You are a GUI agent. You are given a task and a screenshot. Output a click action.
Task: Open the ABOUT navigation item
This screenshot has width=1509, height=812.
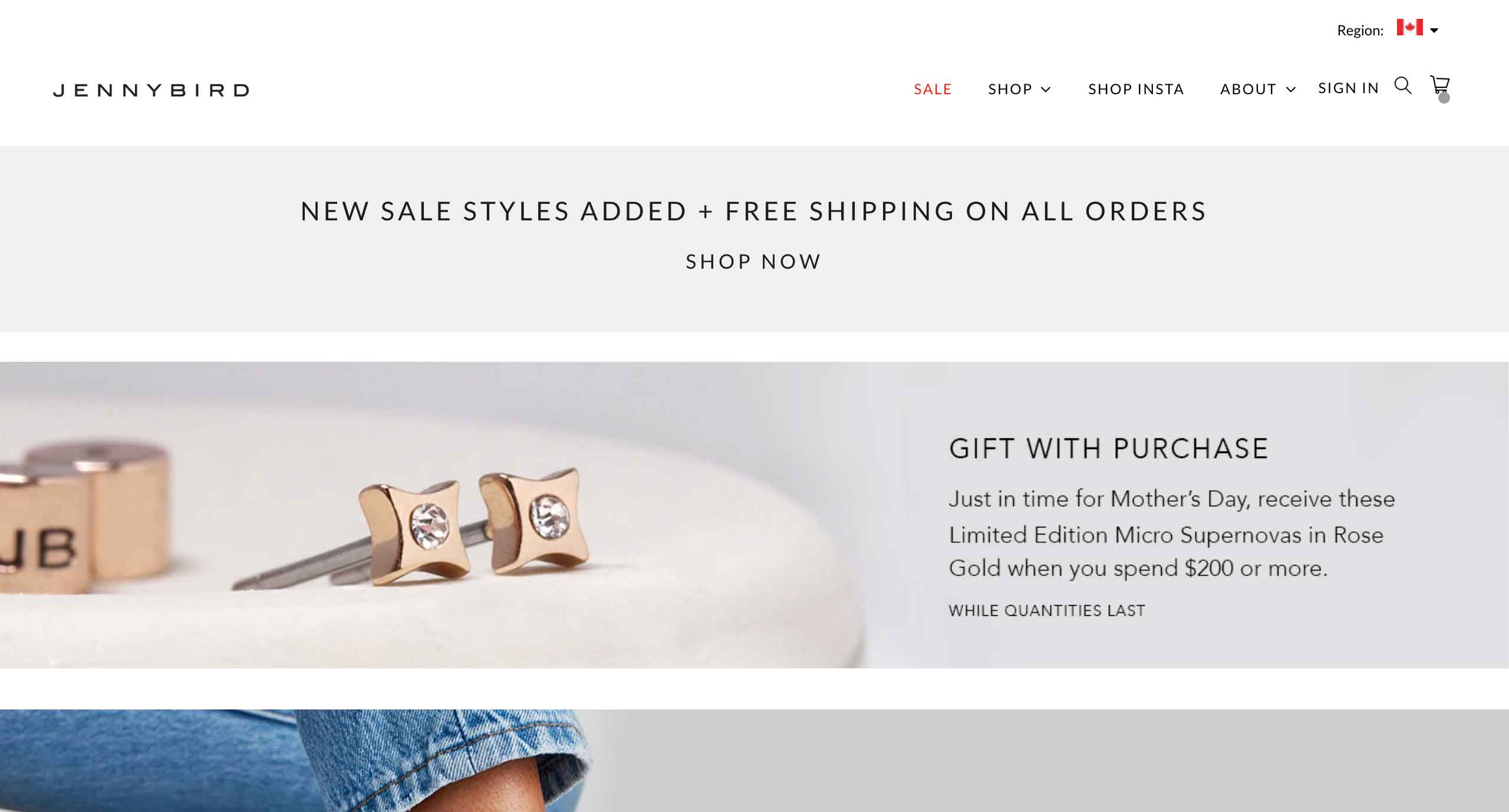pyautogui.click(x=1248, y=89)
